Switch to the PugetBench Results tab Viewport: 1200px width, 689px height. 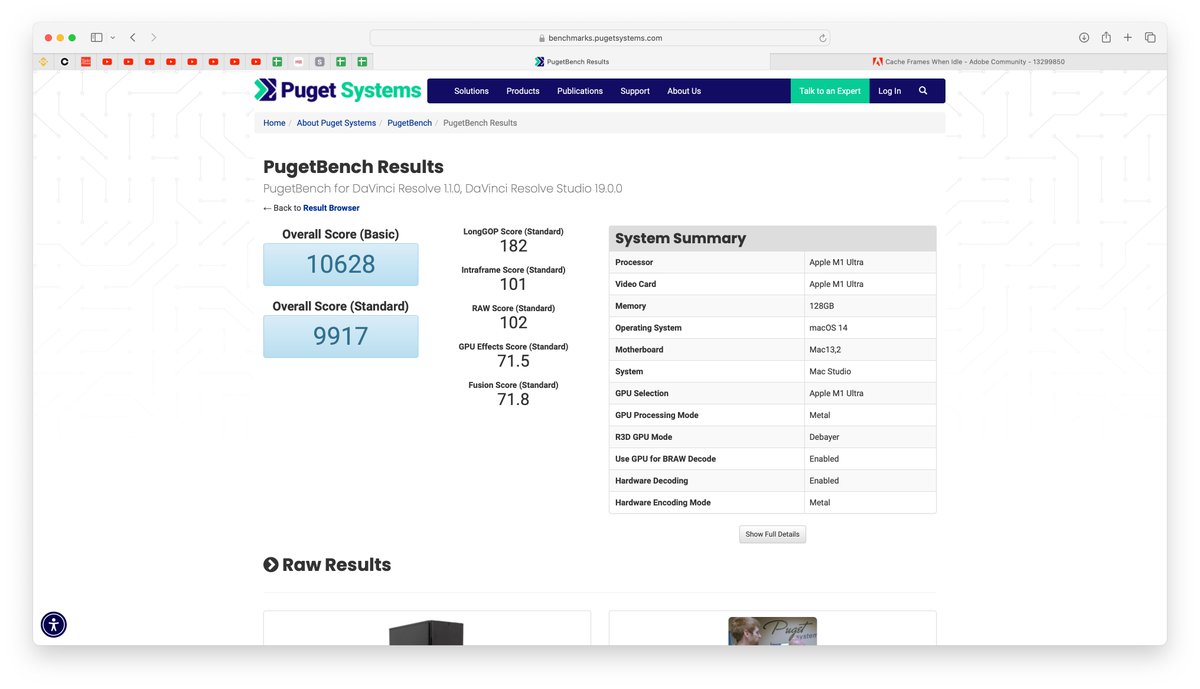[x=572, y=62]
